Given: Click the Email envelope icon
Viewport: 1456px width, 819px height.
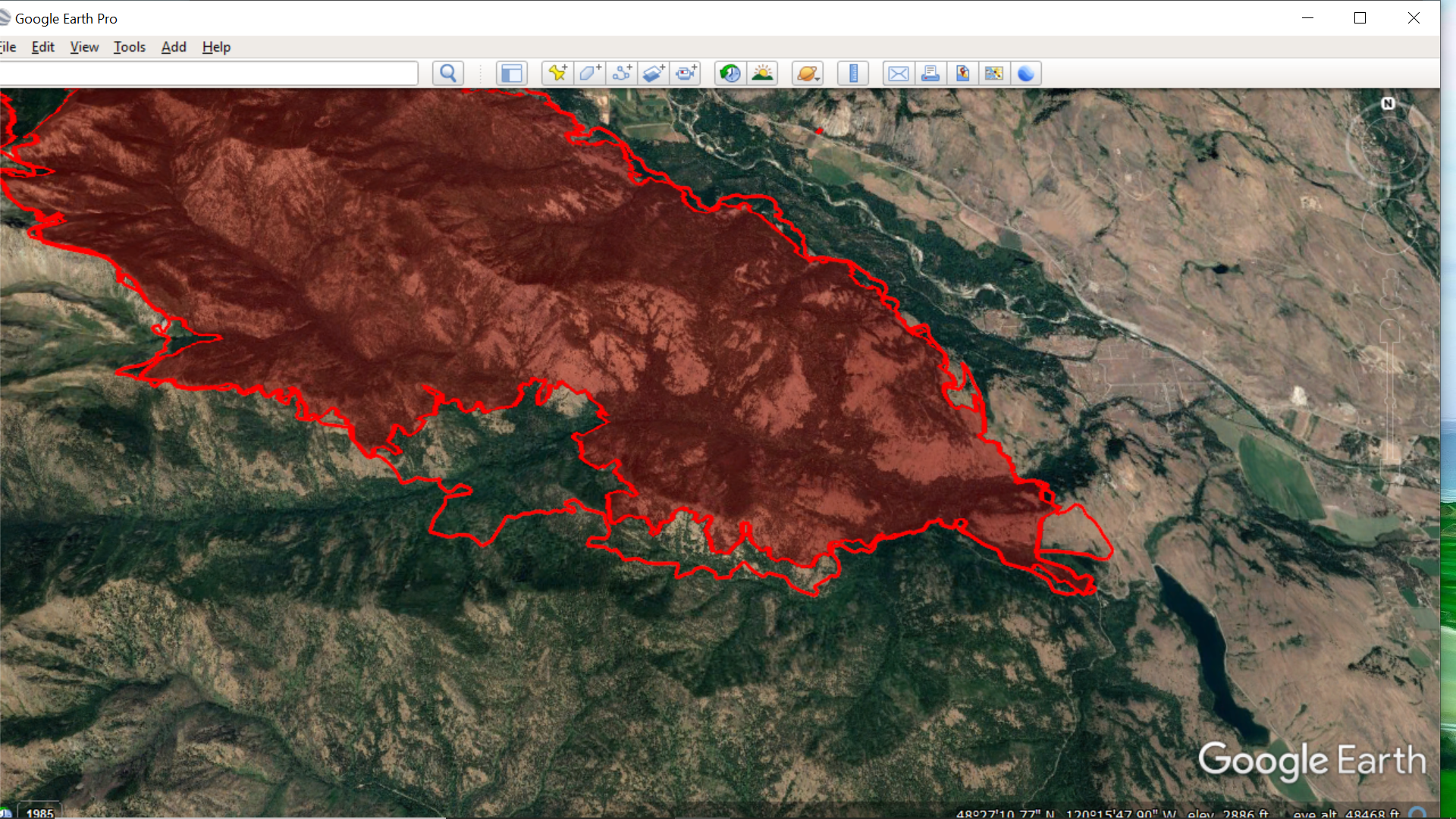Looking at the screenshot, I should [x=899, y=74].
